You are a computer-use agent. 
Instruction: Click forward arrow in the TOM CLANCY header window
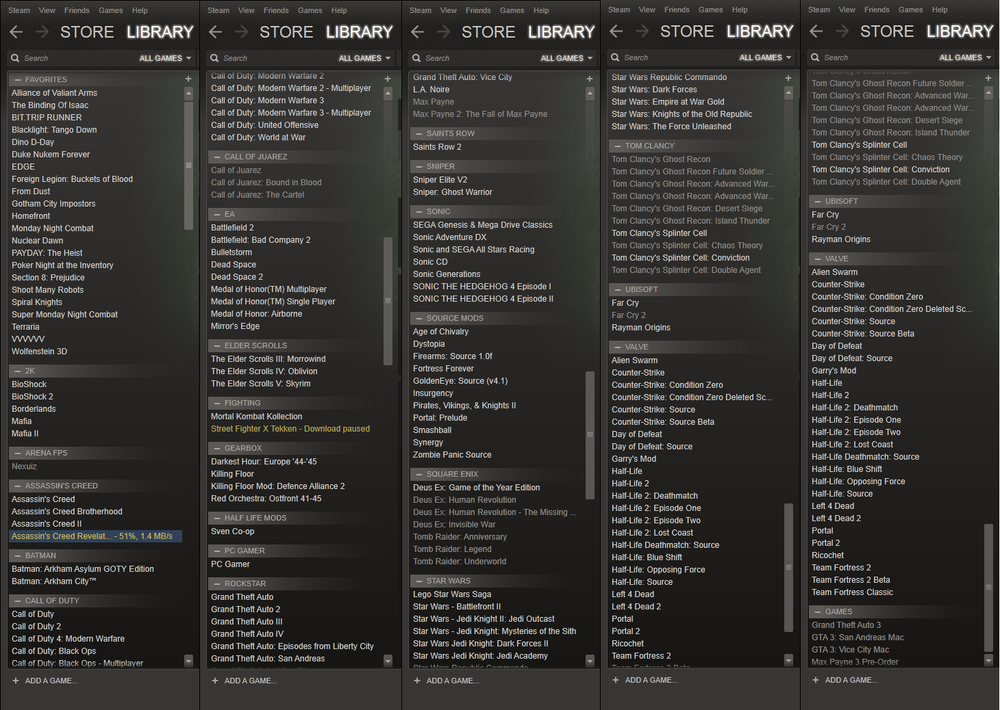642,31
